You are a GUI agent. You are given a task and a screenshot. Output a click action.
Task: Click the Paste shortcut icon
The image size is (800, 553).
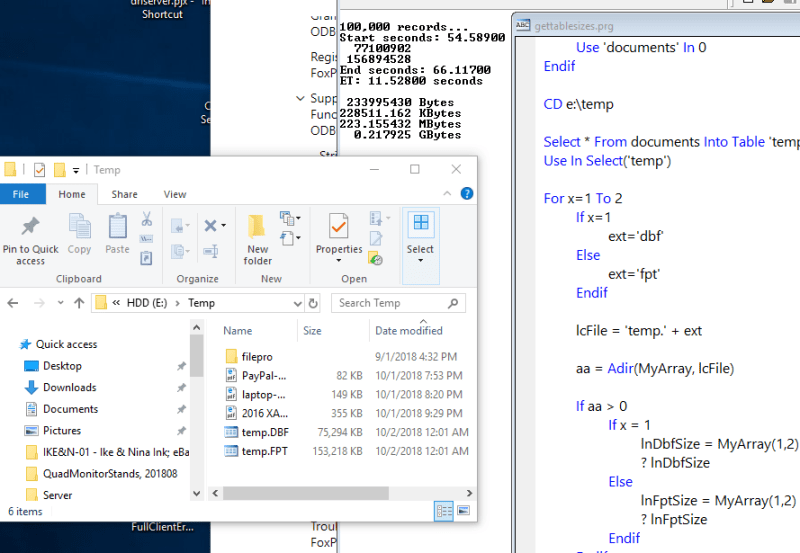coord(146,258)
